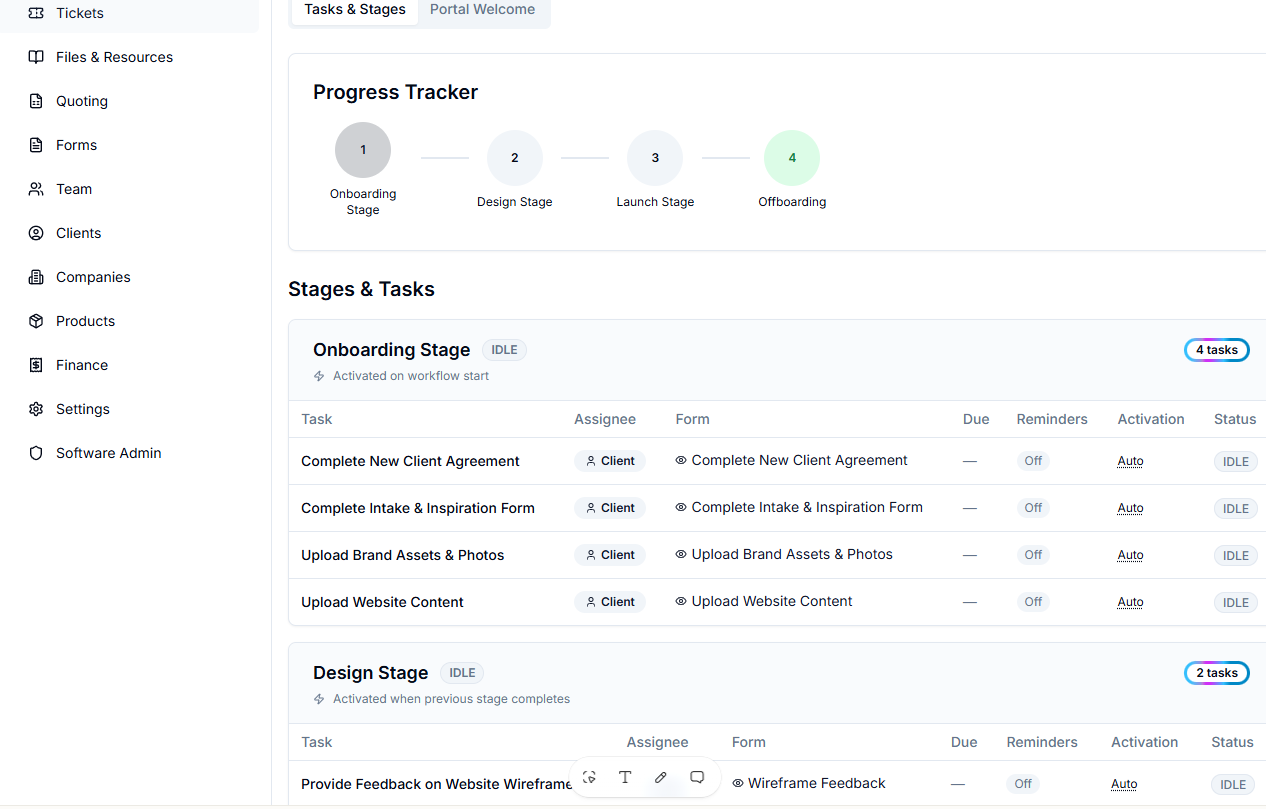Click IDLE status of Upload Brand Assets row
Image resolution: width=1266 pixels, height=809 pixels.
(1236, 555)
